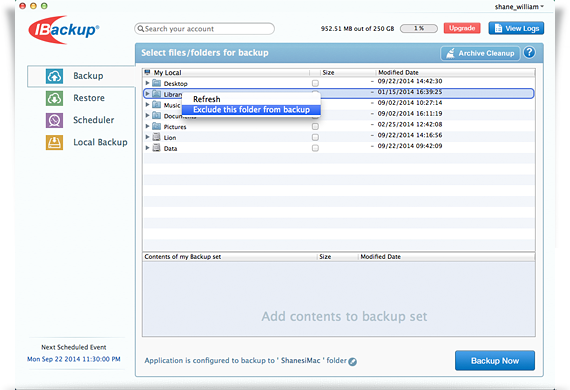The width and height of the screenshot is (570, 390).
Task: Open Archive Cleanup
Action: pos(480,53)
